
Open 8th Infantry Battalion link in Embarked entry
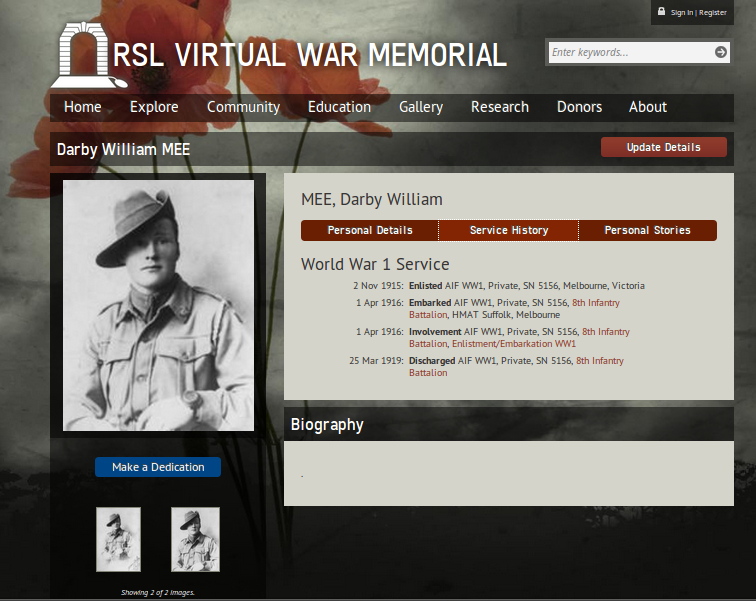[x=596, y=303]
